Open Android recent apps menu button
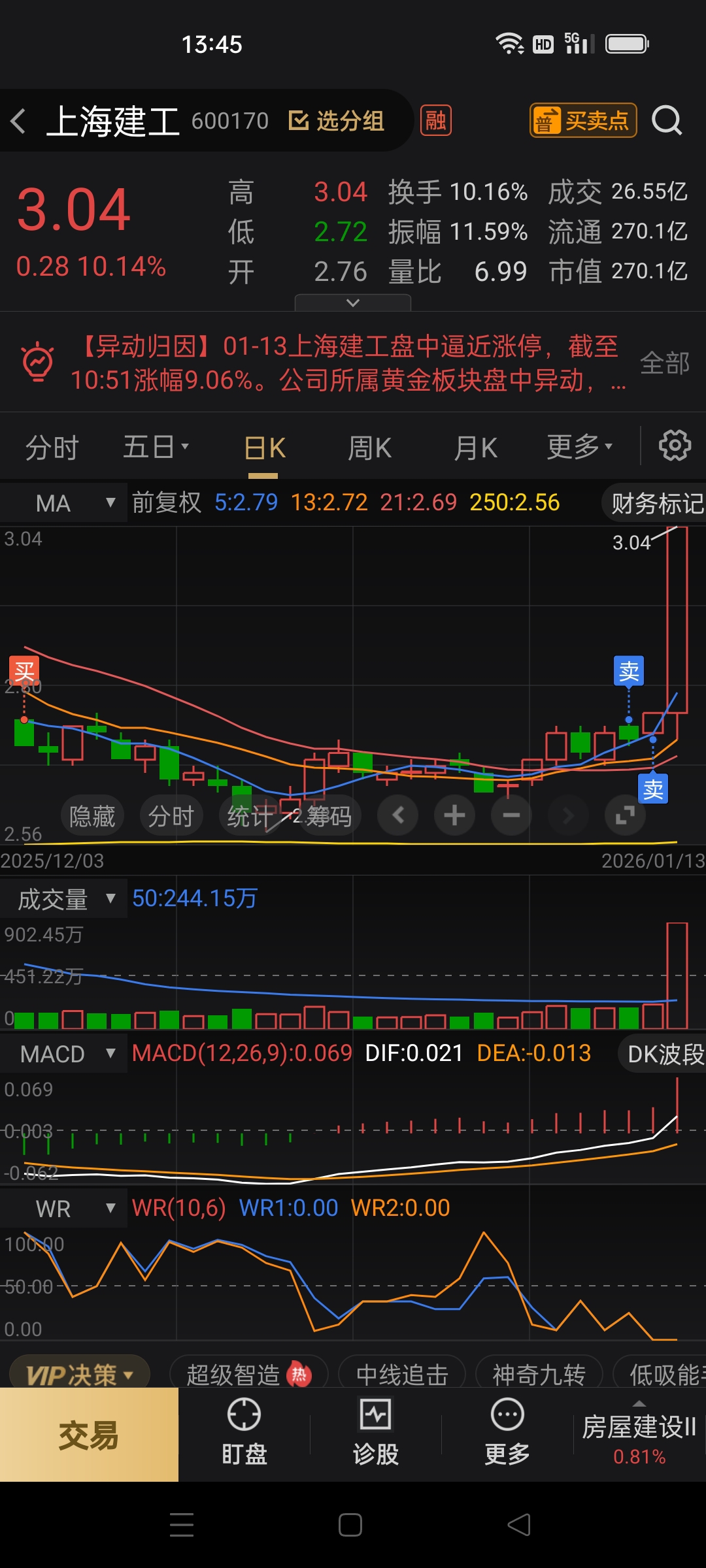Screen dimensions: 706x1568 click(182, 1525)
